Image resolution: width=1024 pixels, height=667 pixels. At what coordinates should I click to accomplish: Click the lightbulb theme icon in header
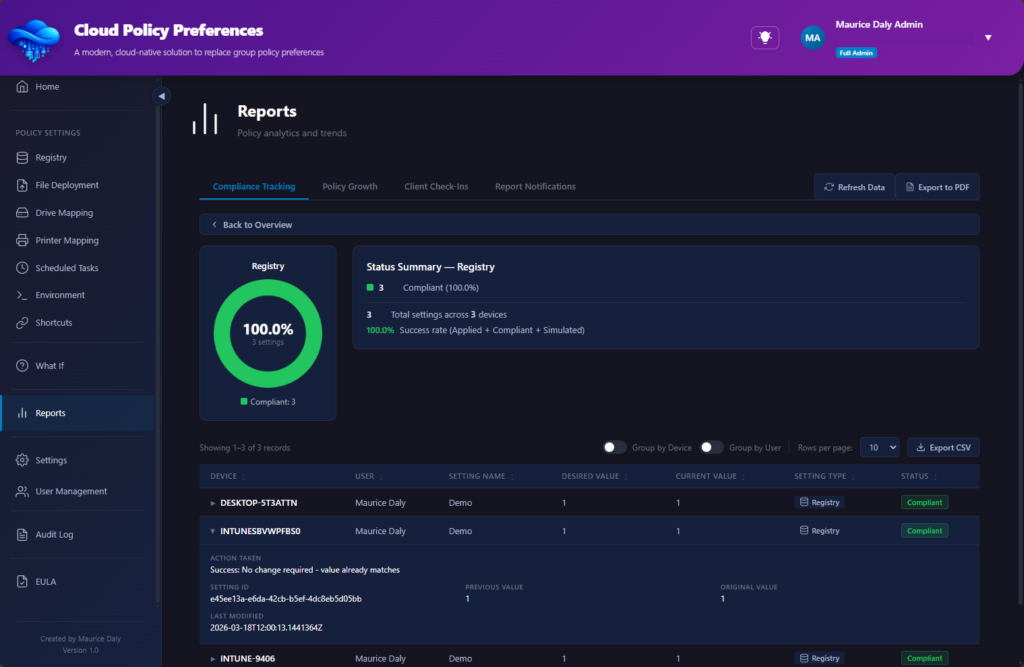[x=765, y=37]
